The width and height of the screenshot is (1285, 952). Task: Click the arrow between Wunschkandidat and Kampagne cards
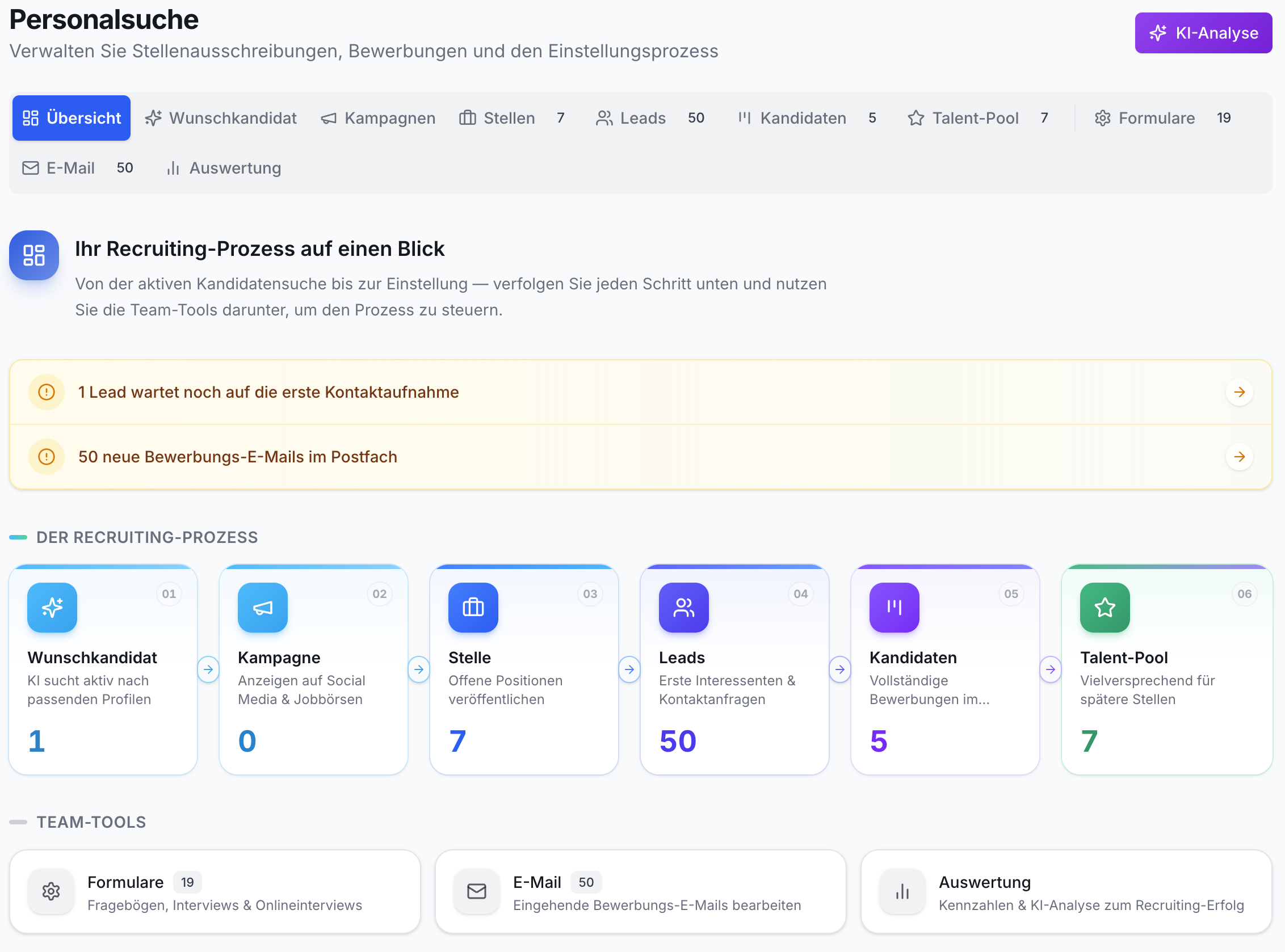click(208, 669)
